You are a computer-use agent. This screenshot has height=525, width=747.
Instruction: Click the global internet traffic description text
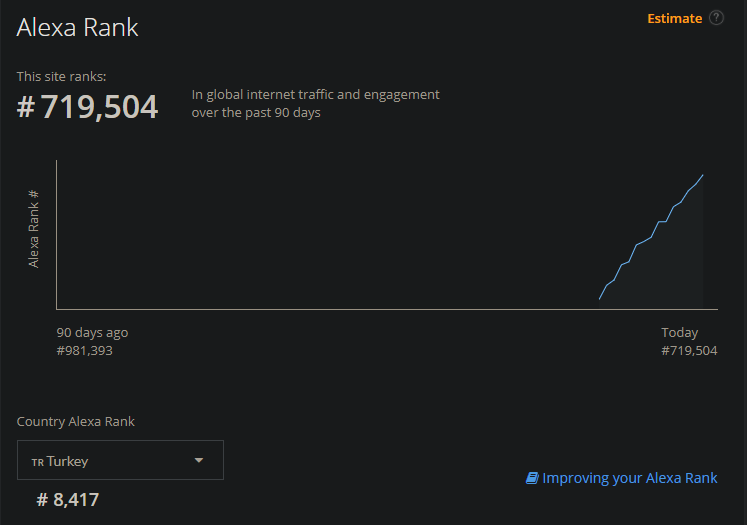[x=315, y=103]
